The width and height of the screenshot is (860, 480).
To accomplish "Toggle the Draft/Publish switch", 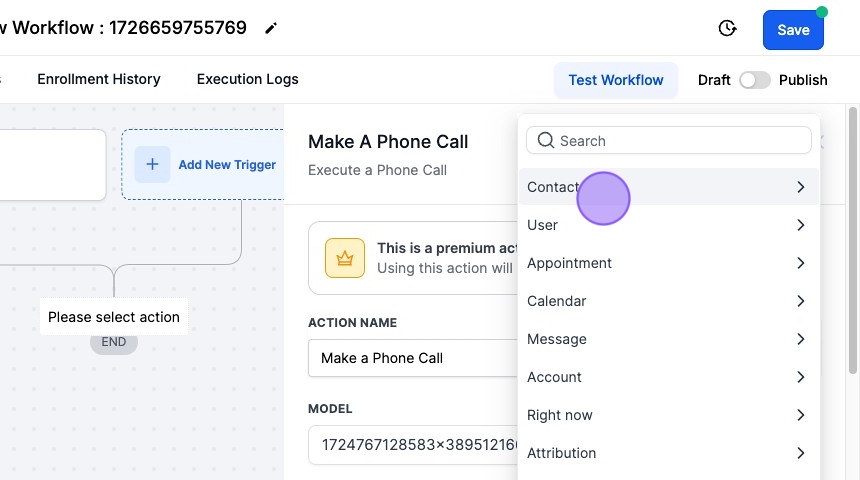I will click(x=755, y=80).
